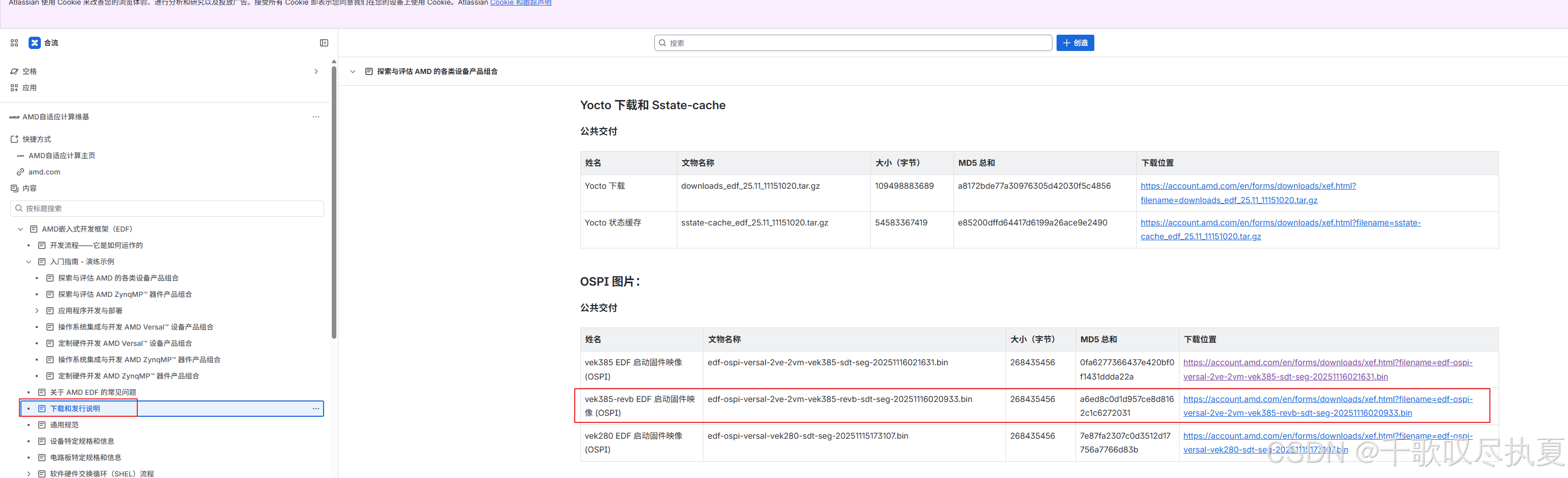Viewport: 1568px width, 478px height.
Task: Expand the 空格 chevron arrow
Action: click(316, 71)
